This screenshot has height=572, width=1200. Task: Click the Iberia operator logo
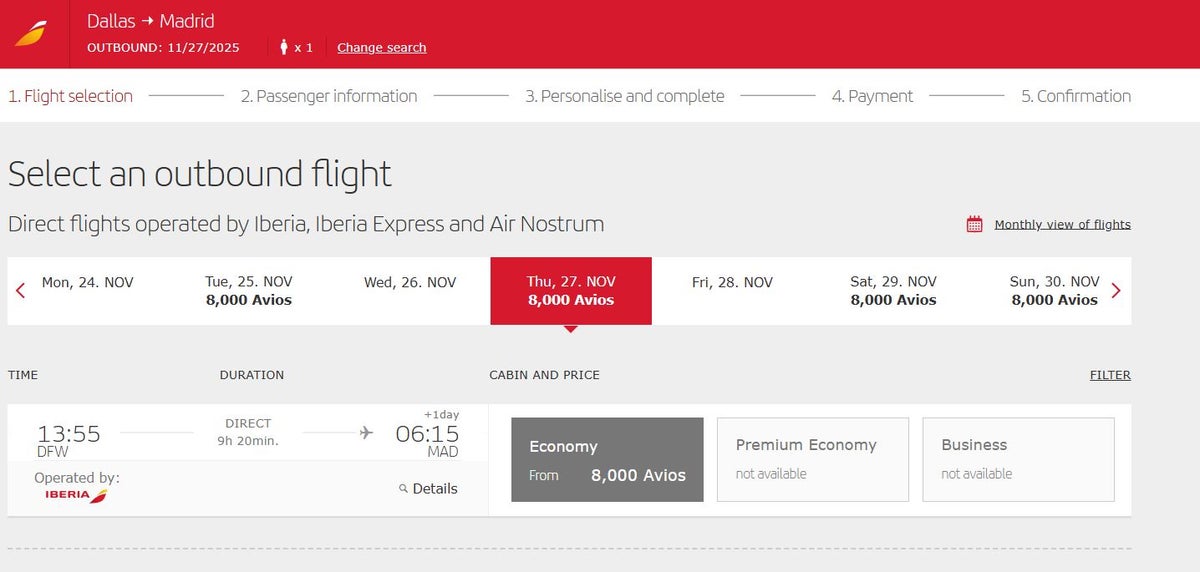click(x=76, y=495)
